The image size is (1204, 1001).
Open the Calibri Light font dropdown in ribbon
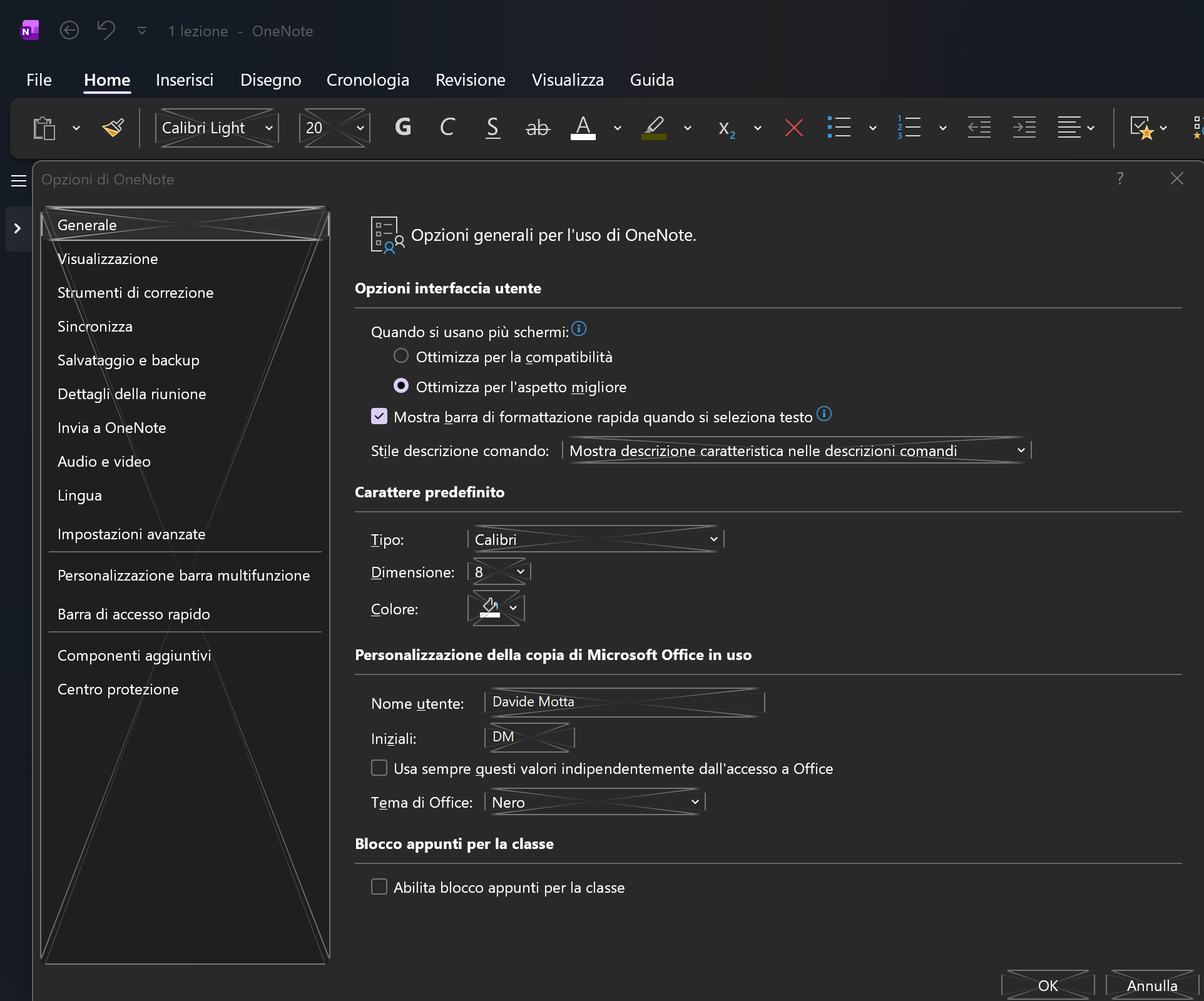coord(217,128)
